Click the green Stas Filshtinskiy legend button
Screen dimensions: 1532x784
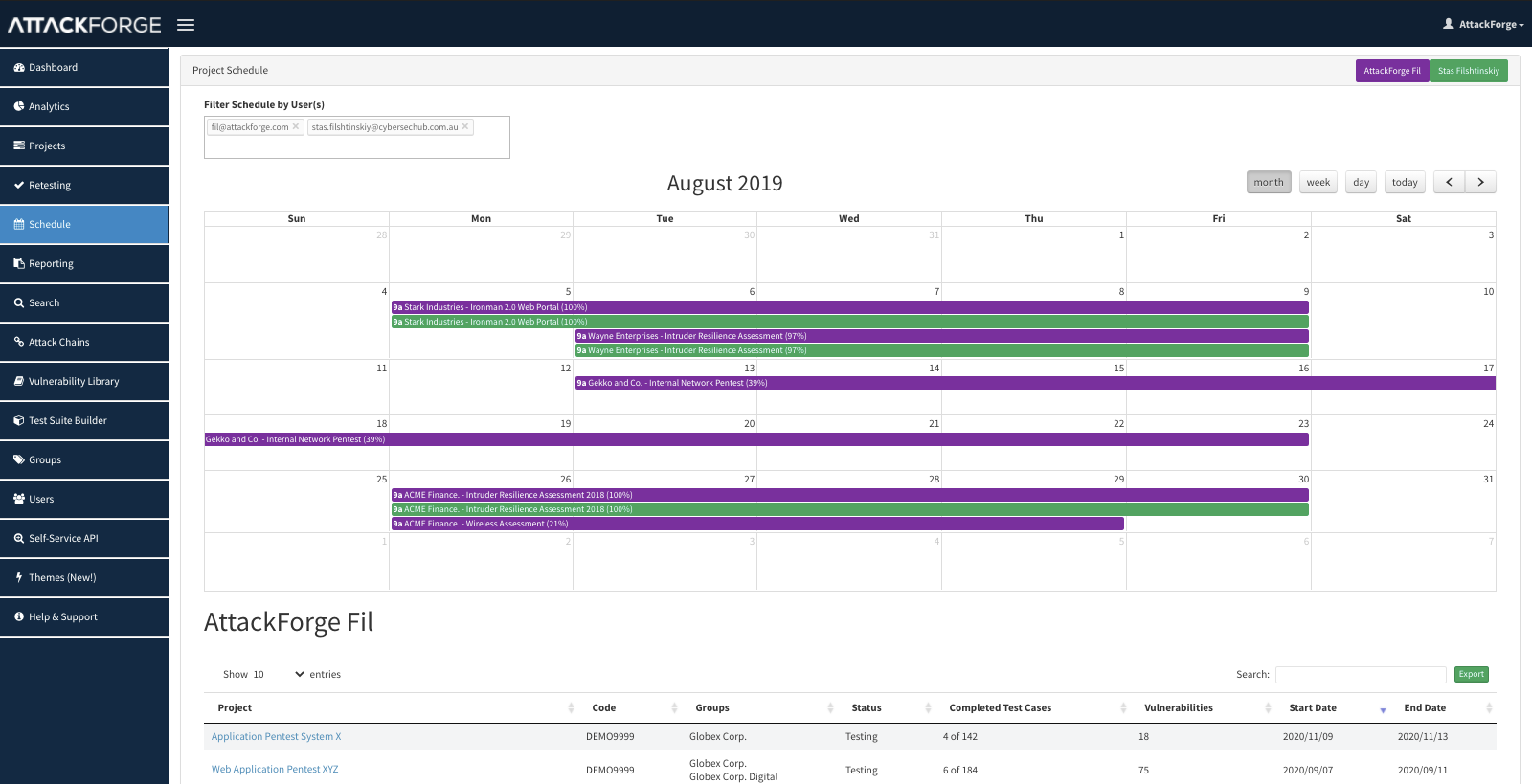click(1469, 71)
